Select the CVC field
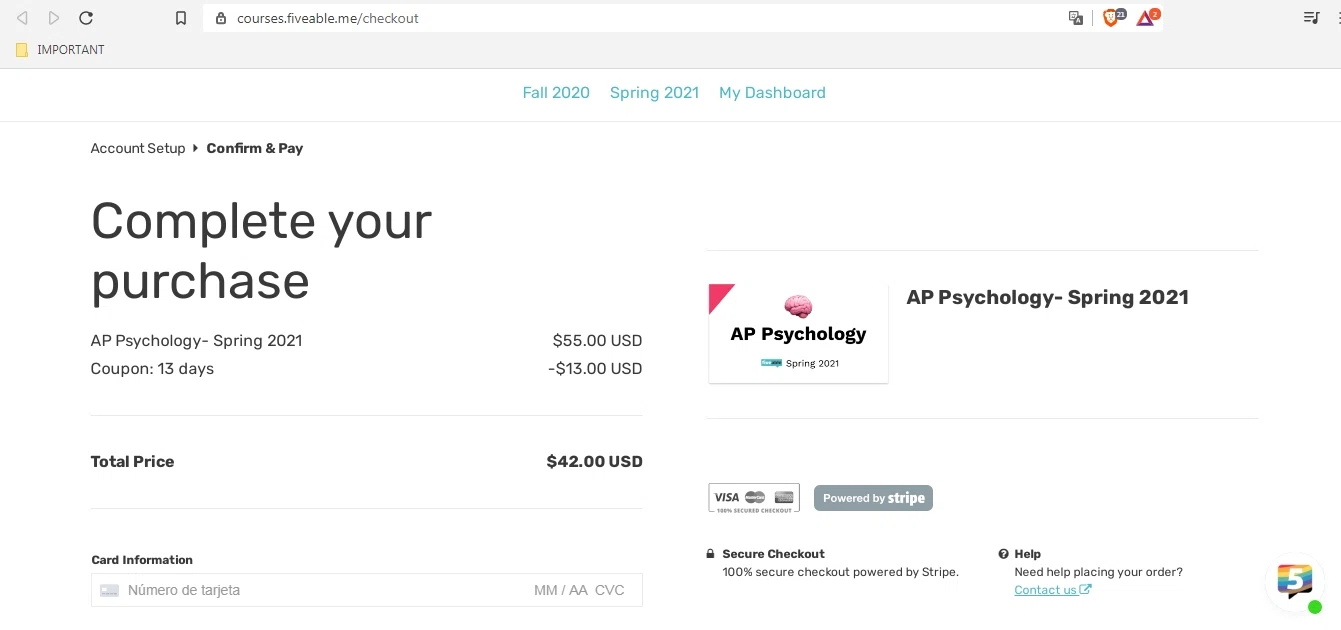This screenshot has width=1341, height=630. click(610, 590)
